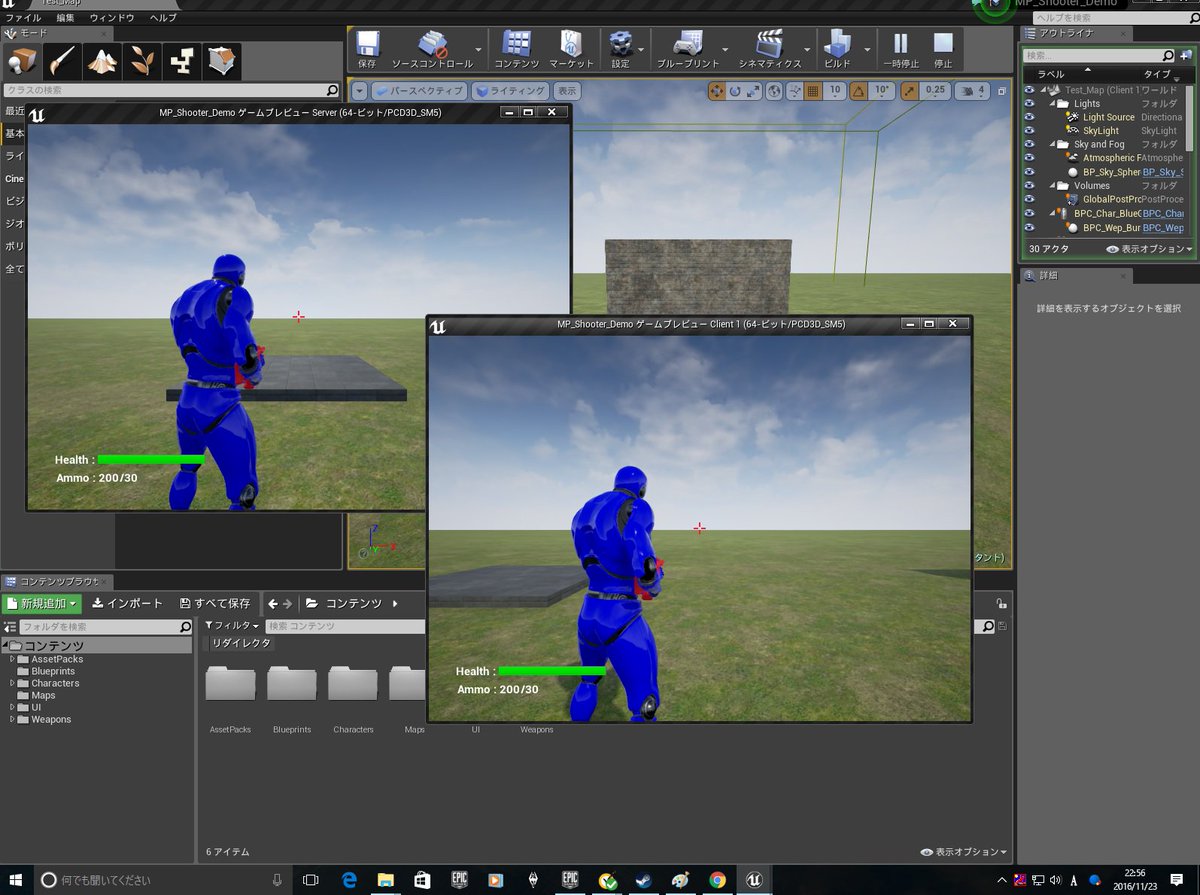Collapse the Sky and Fog folder
This screenshot has height=895, width=1200.
click(1053, 144)
